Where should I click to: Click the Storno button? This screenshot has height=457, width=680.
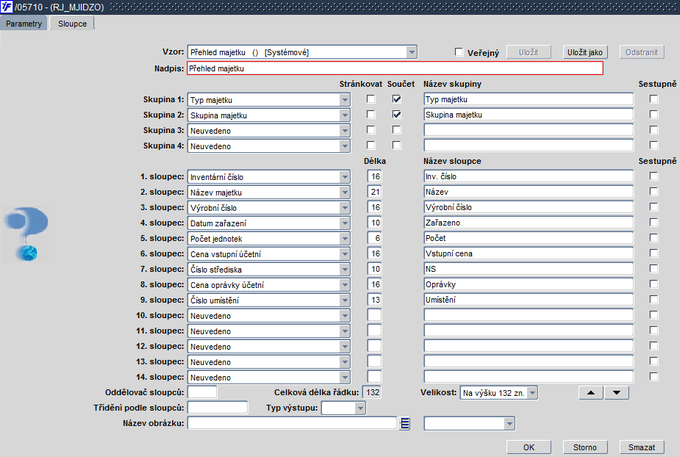[583, 446]
